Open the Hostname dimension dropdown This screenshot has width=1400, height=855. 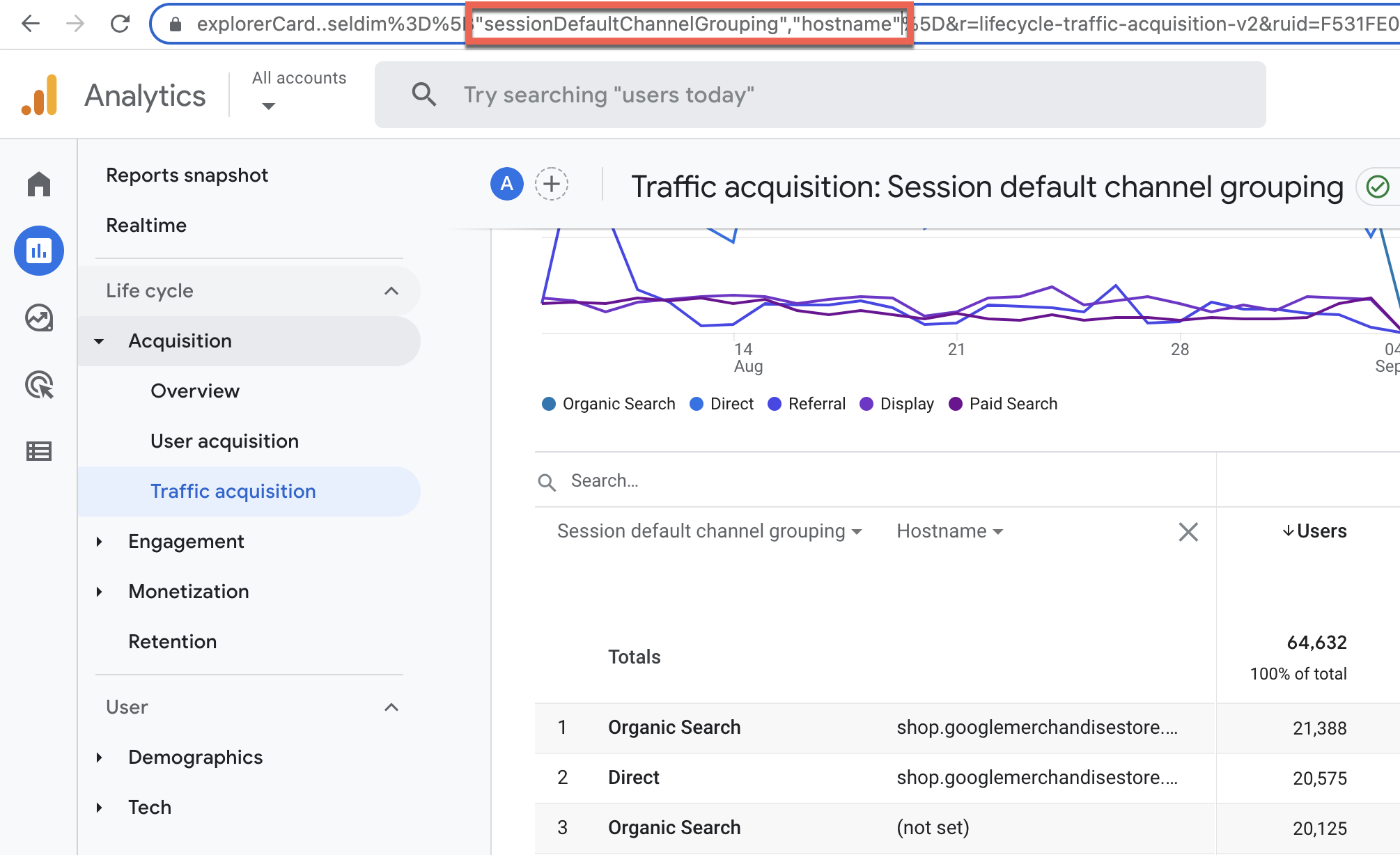(950, 531)
